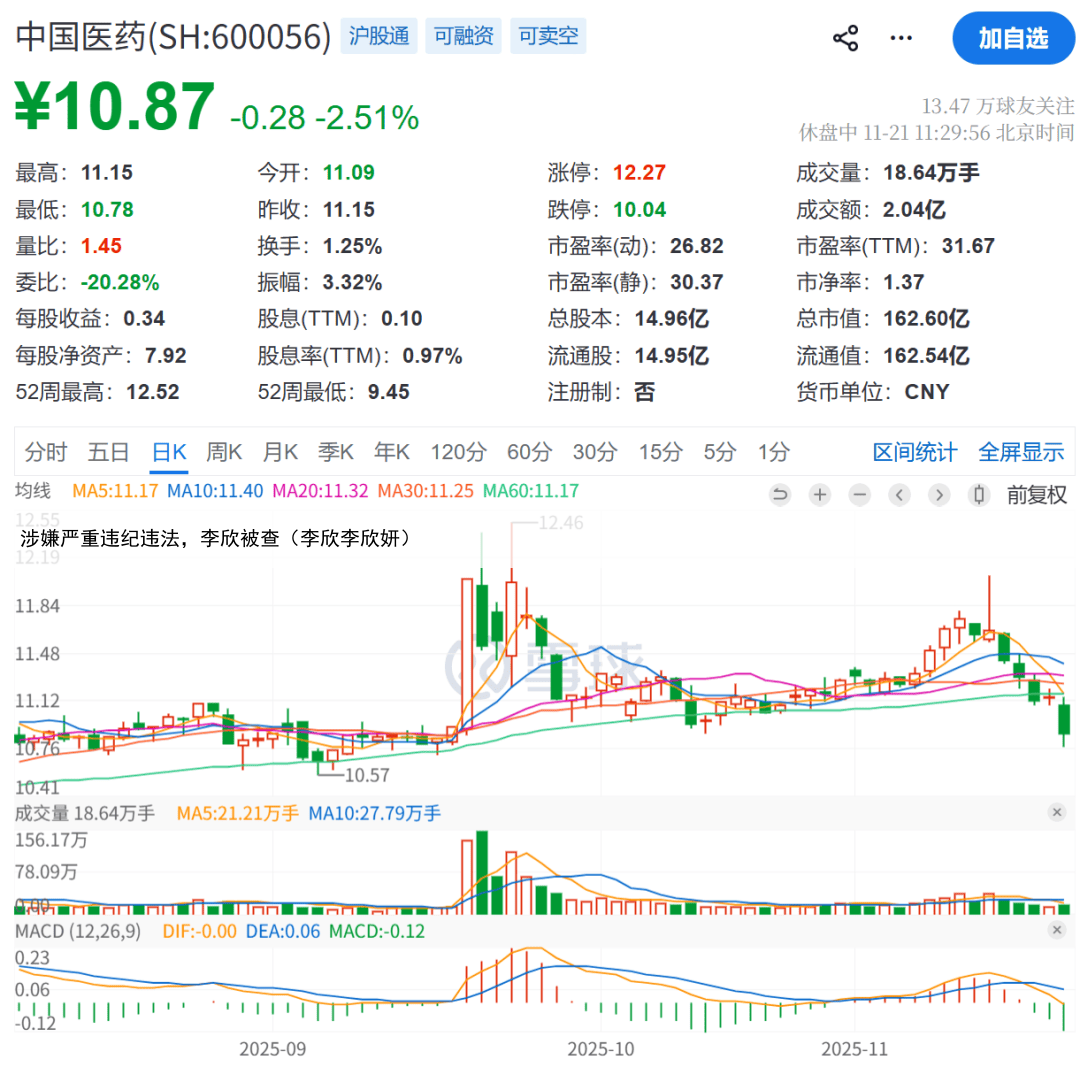The width and height of the screenshot is (1080, 1075).
Task: Click 全屏显示 to show fullscreen
Action: (x=1021, y=452)
